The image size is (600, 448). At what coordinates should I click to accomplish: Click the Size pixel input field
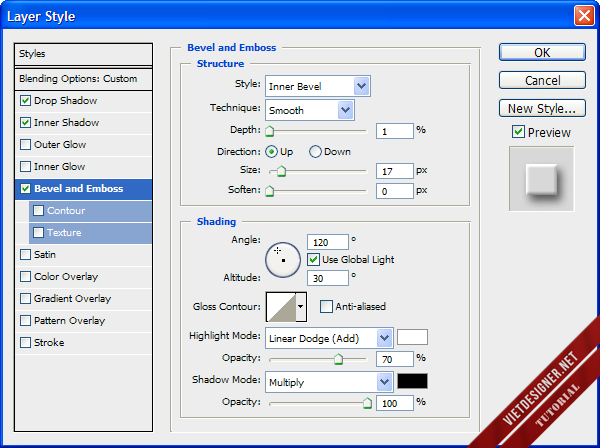pyautogui.click(x=395, y=171)
